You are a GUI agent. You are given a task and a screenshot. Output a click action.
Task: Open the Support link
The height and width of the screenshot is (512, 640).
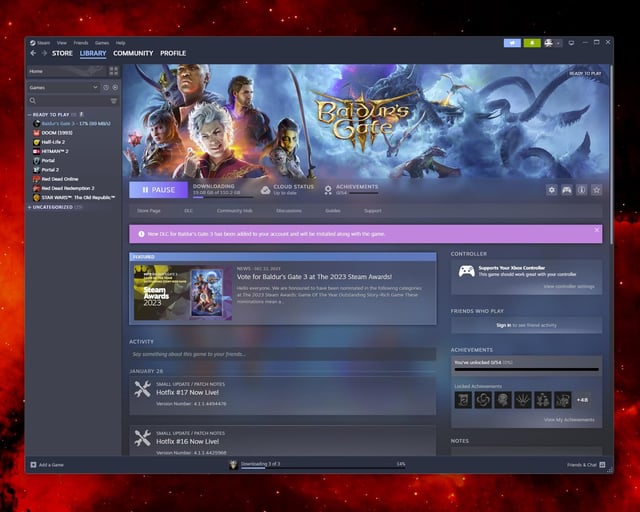373,211
